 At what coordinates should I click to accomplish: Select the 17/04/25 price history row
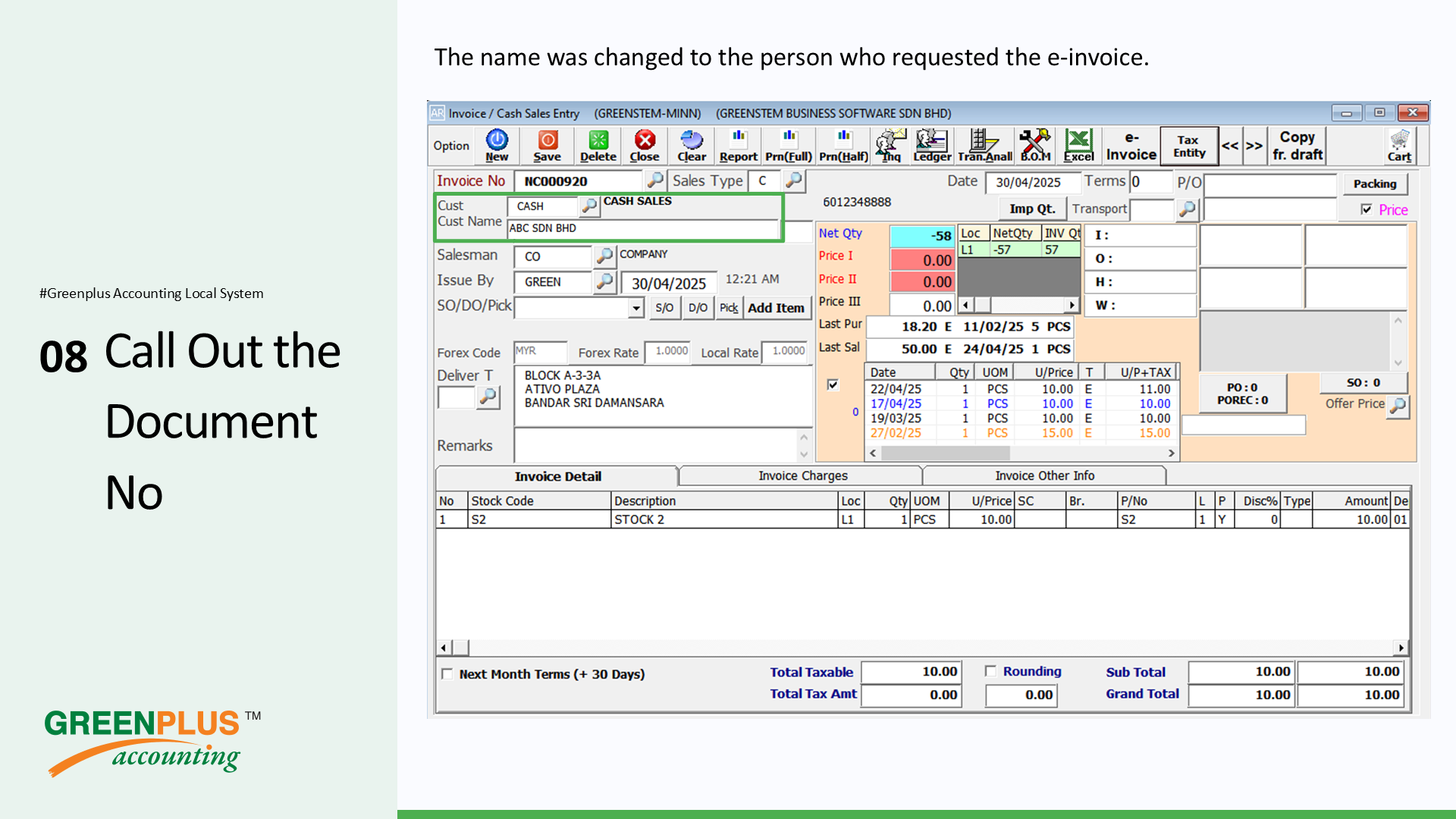tap(1020, 403)
